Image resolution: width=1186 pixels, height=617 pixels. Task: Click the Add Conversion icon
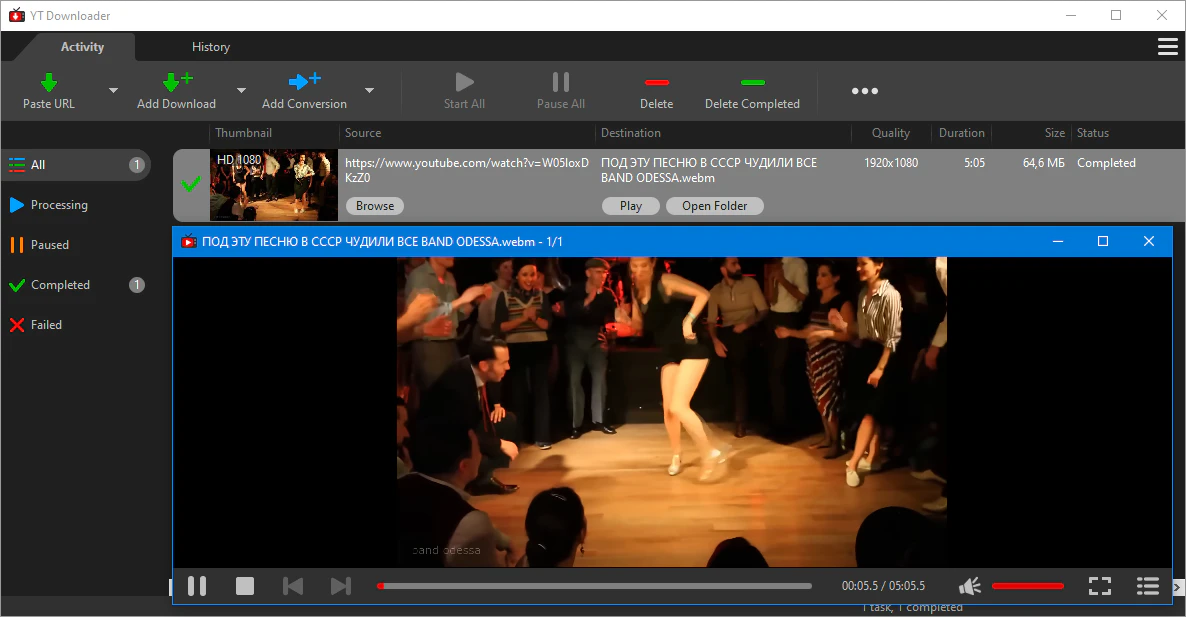coord(304,82)
